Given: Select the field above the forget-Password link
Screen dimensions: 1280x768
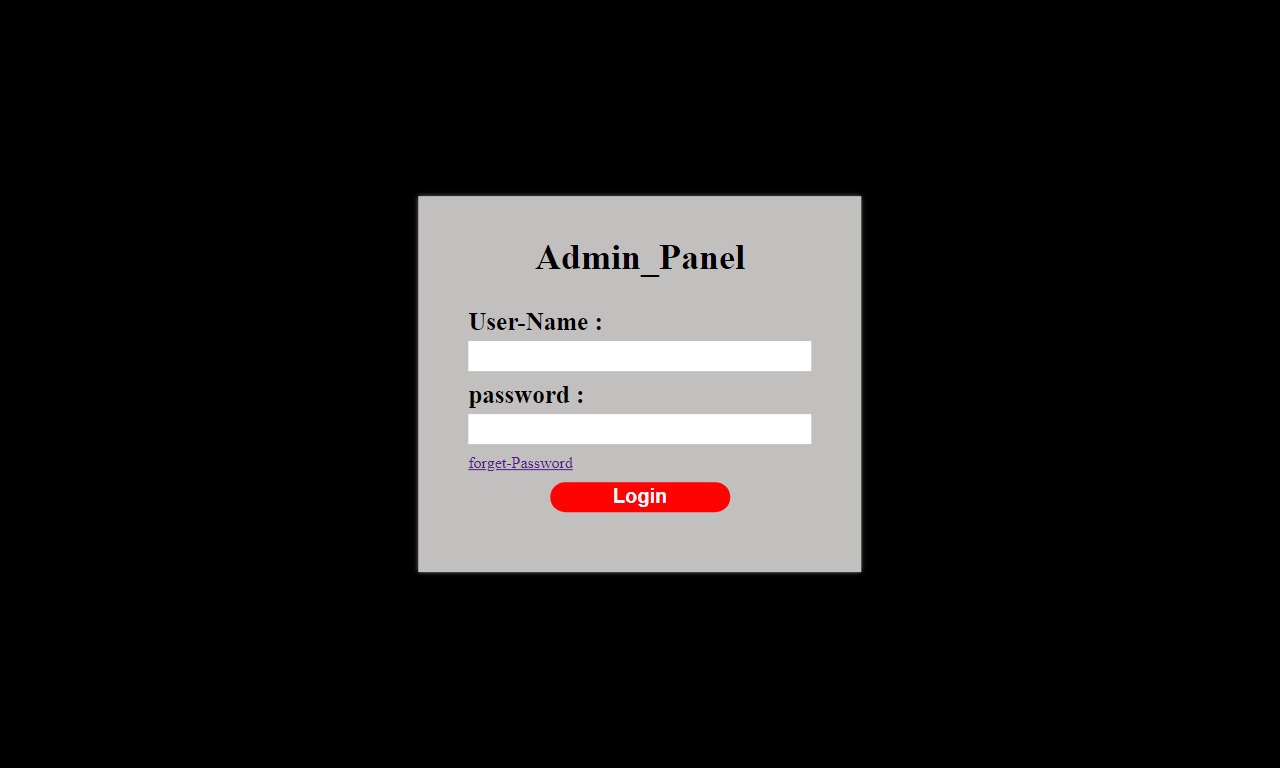Looking at the screenshot, I should coord(639,429).
